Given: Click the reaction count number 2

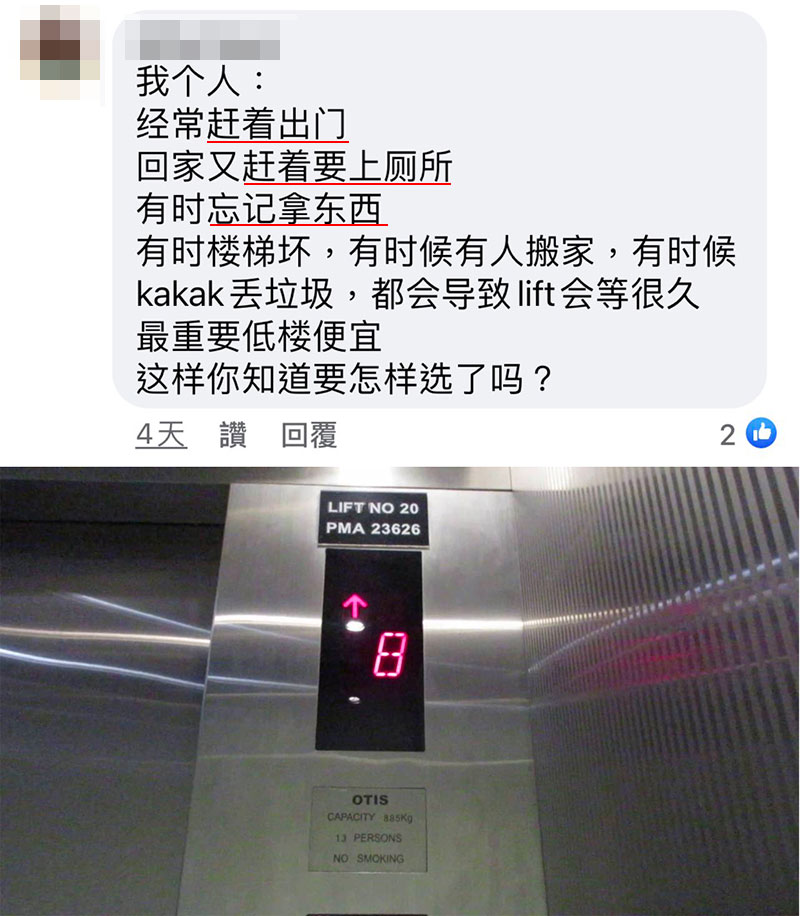Looking at the screenshot, I should pos(728,435).
